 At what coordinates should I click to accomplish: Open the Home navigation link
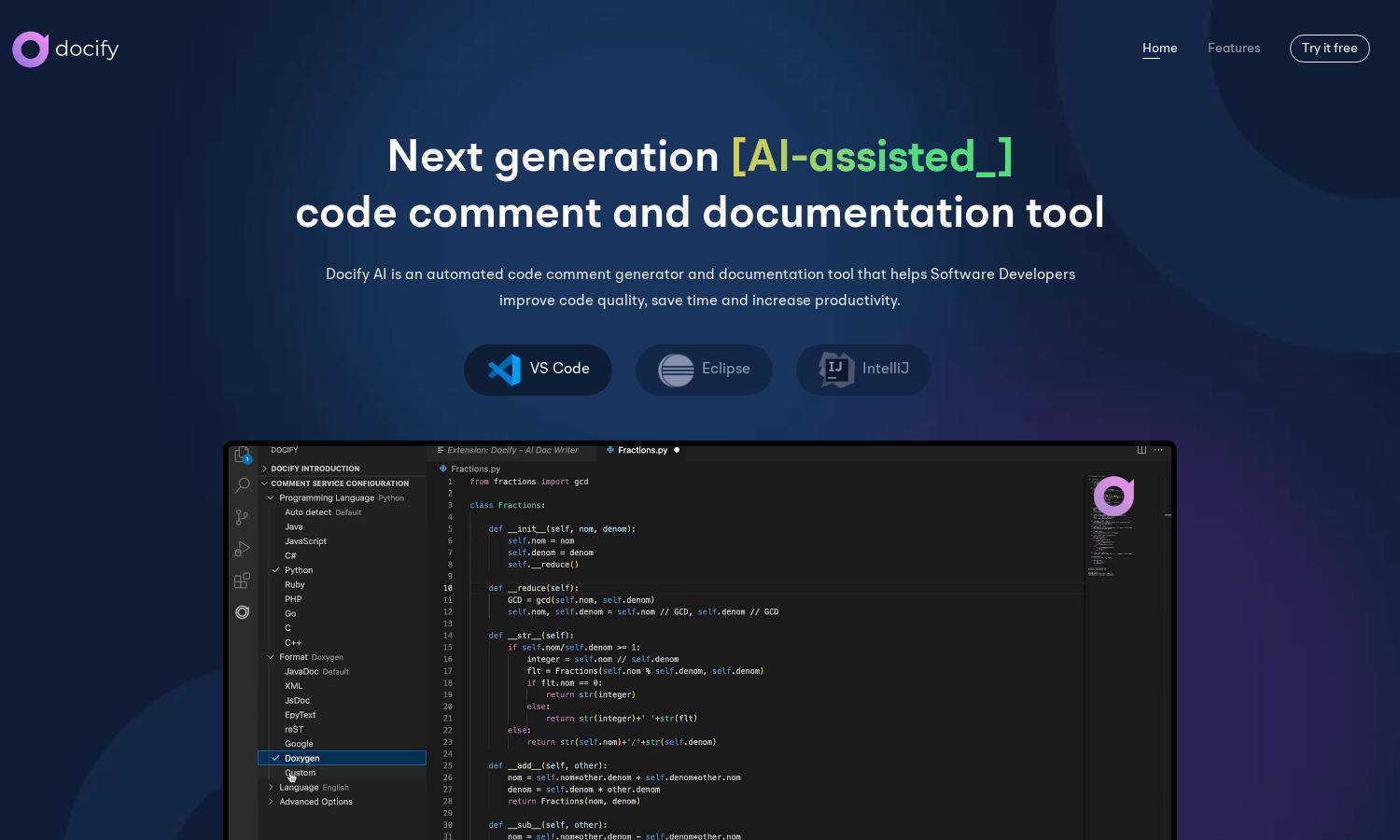[x=1159, y=49]
